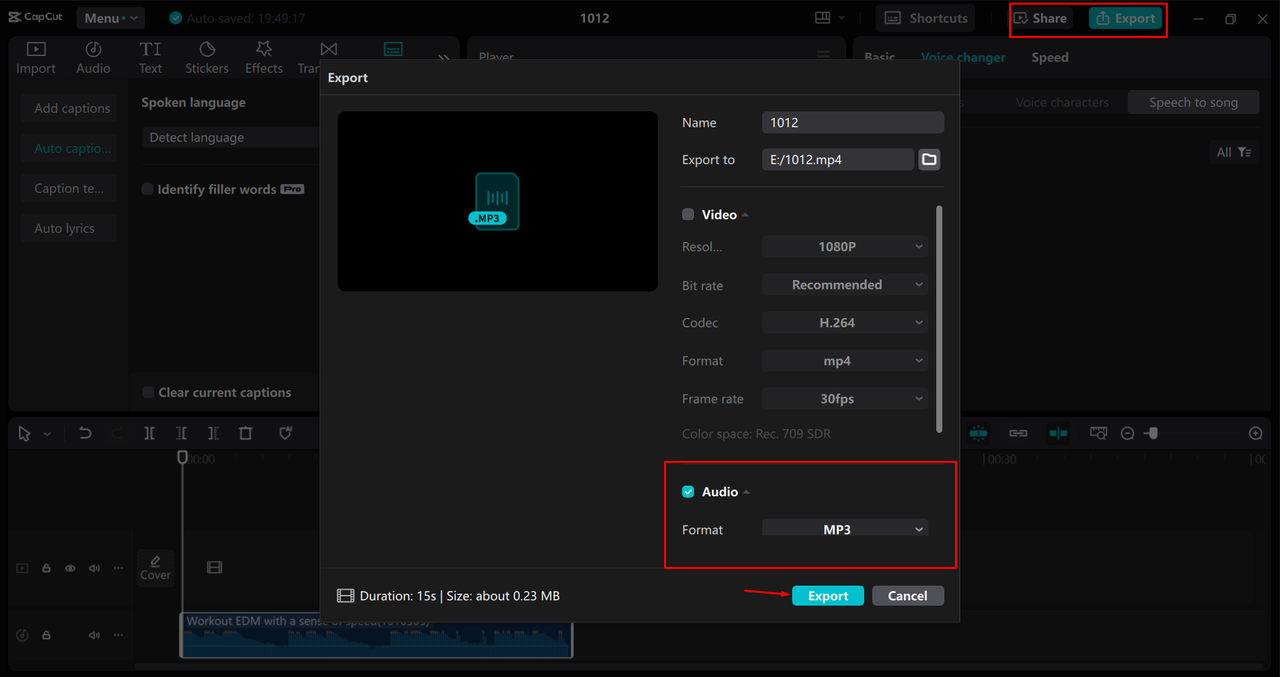Viewport: 1280px width, 677px height.
Task: Mute the audio track speaker icon
Action: tap(94, 635)
